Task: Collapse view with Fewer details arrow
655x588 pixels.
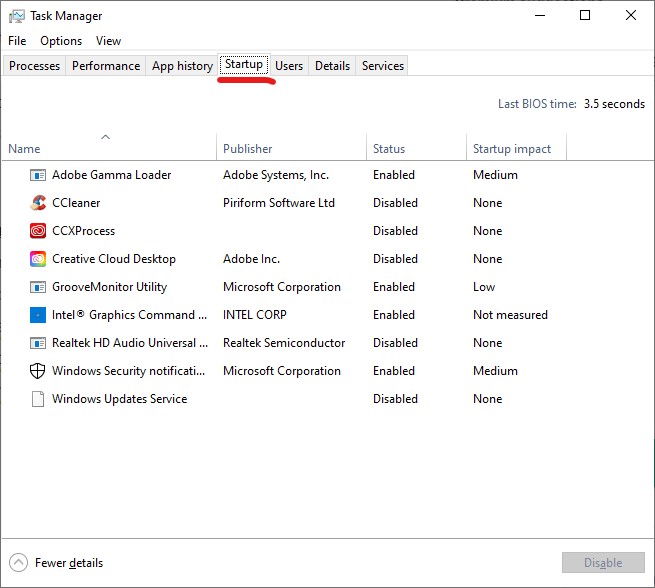Action: pos(18,563)
